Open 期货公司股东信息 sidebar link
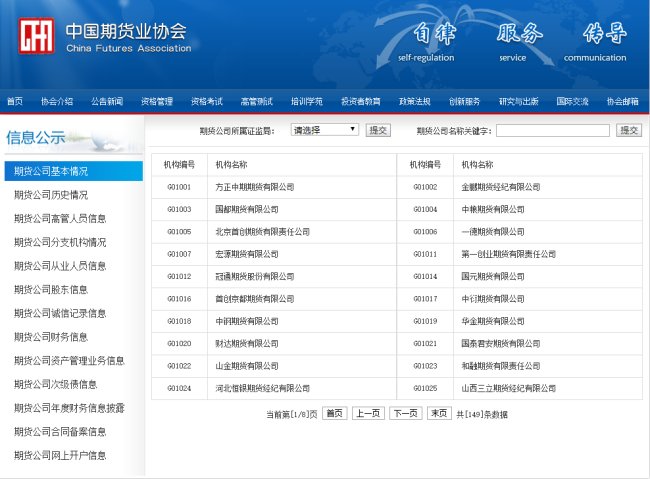Image resolution: width=650 pixels, height=479 pixels. point(51,289)
